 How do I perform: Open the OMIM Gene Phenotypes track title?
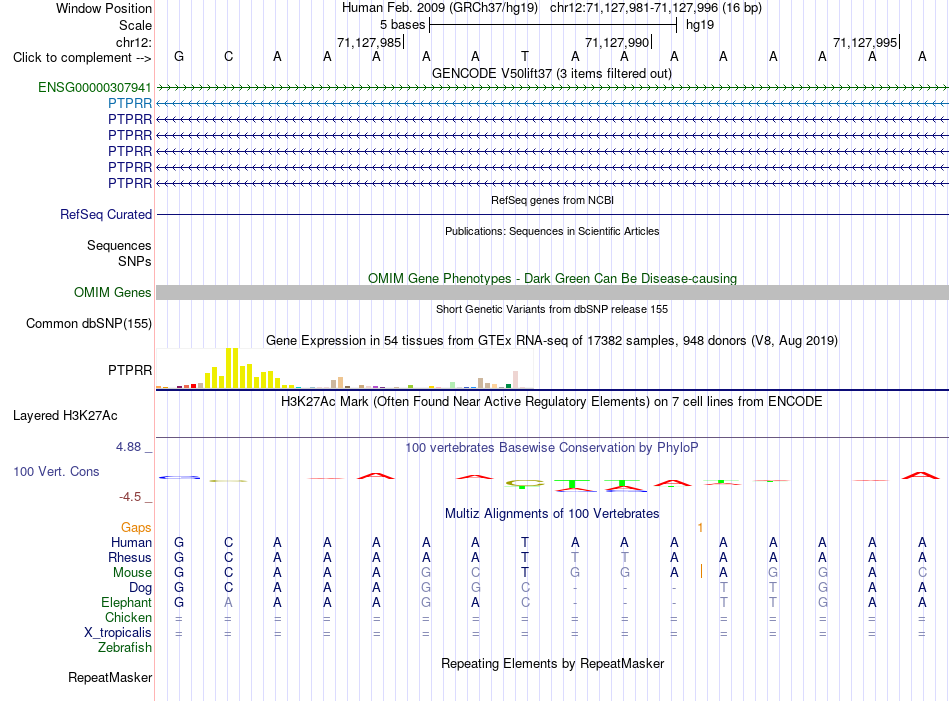pyautogui.click(x=552, y=278)
